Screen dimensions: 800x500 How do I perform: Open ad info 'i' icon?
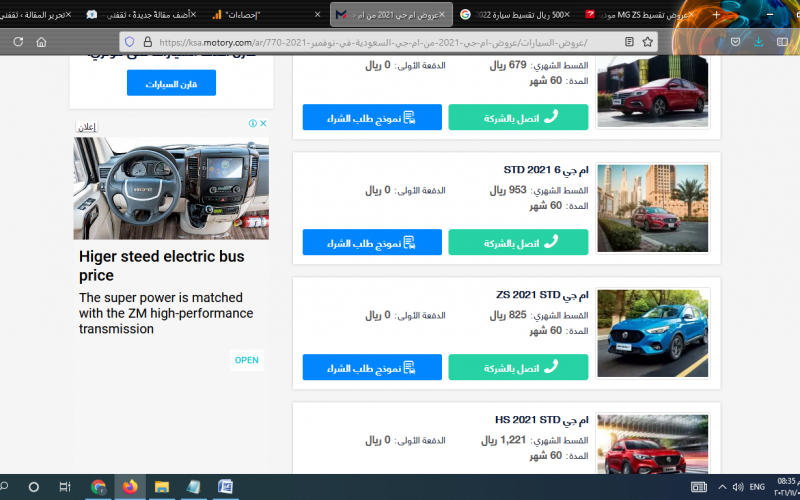(x=253, y=123)
